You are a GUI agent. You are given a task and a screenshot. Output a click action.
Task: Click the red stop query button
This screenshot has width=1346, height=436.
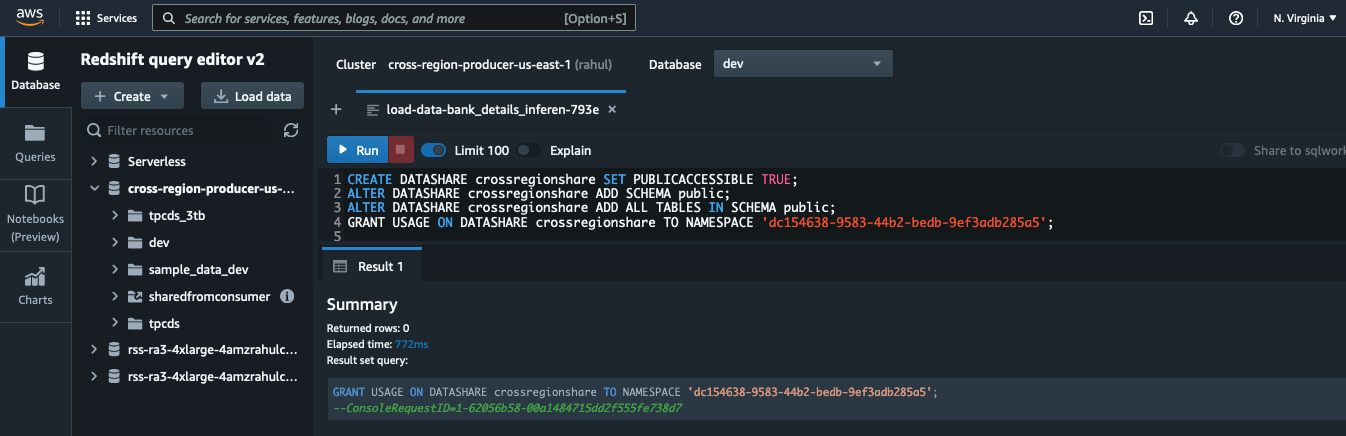pyautogui.click(x=400, y=150)
